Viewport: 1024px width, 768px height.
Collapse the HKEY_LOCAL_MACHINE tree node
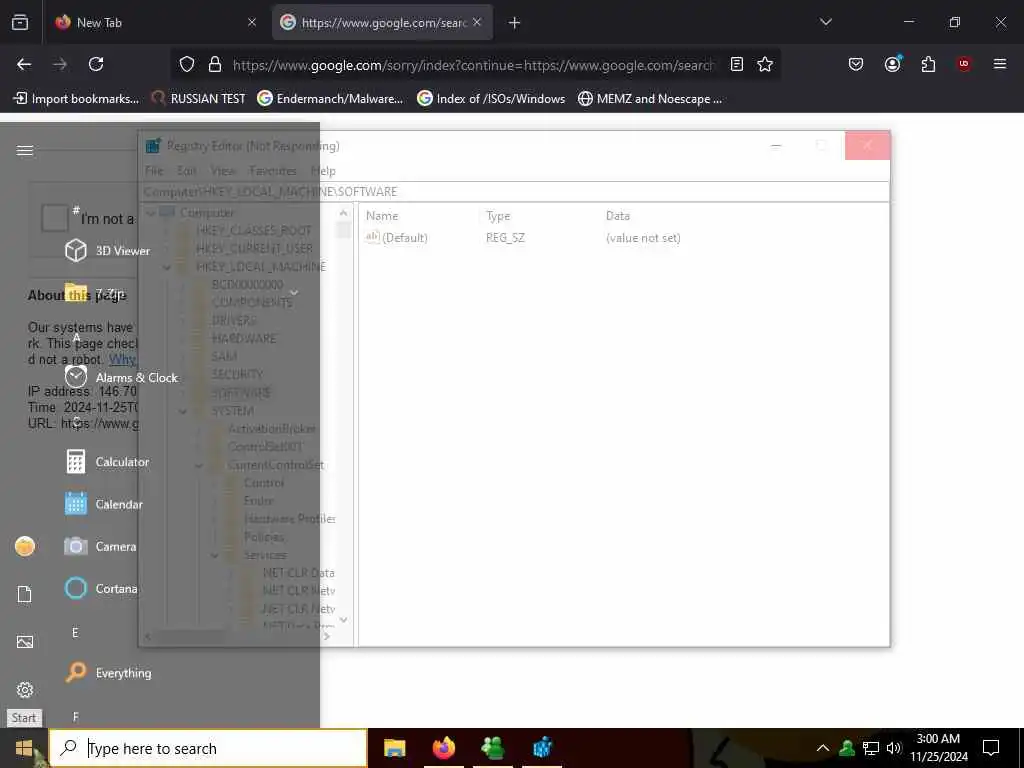(x=167, y=267)
